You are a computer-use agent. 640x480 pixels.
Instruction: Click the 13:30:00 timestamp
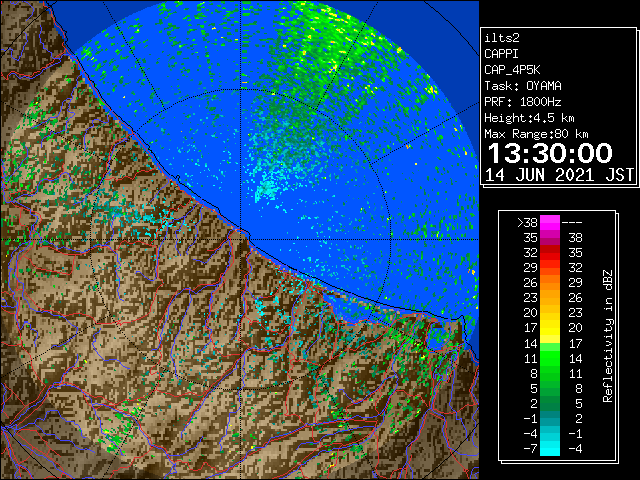(550, 153)
